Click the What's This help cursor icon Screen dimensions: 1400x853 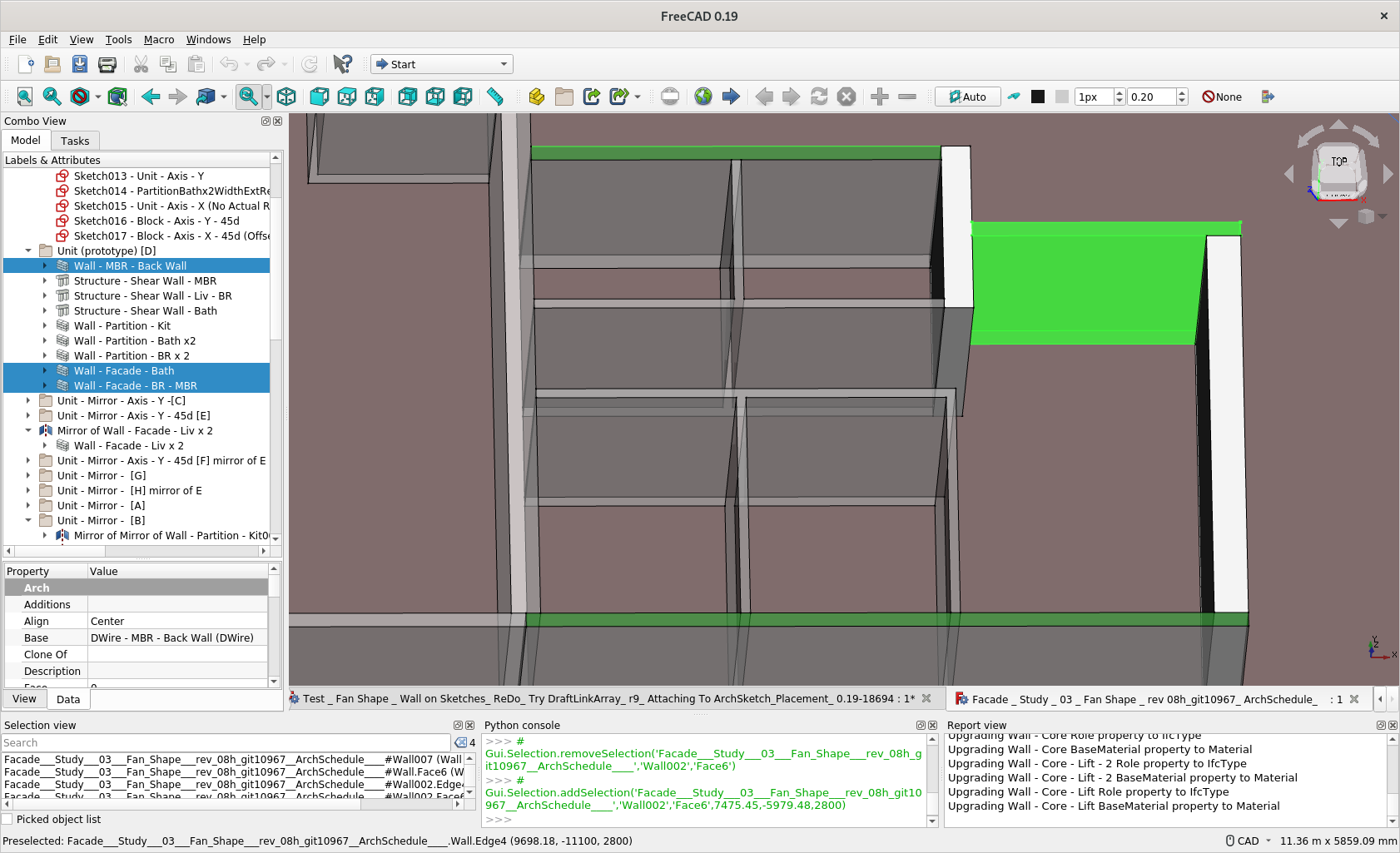(x=342, y=64)
